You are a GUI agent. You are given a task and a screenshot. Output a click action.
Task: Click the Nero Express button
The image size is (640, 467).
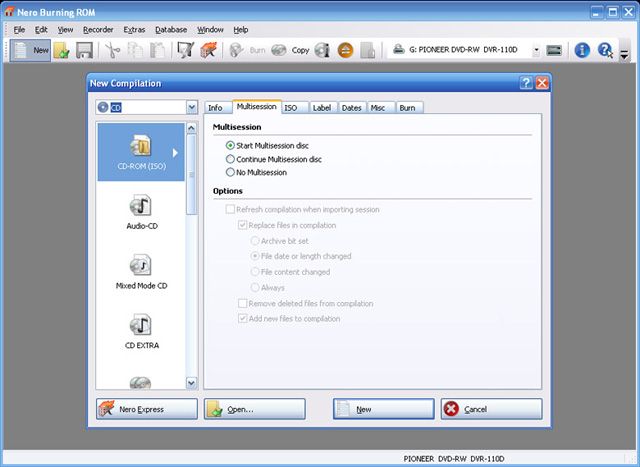coord(145,409)
